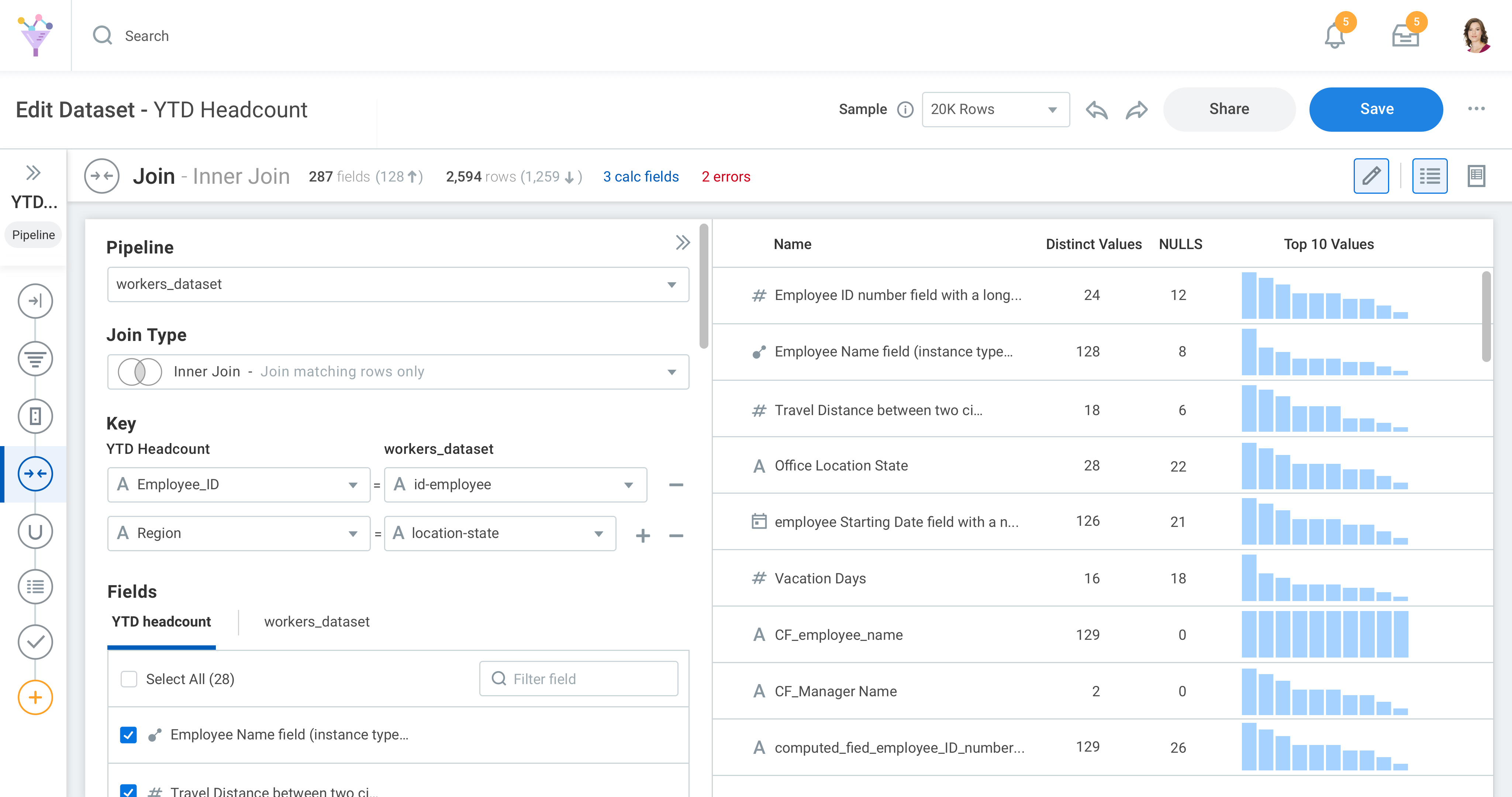
Task: Toggle the Select All (28) checkbox
Action: coord(128,679)
